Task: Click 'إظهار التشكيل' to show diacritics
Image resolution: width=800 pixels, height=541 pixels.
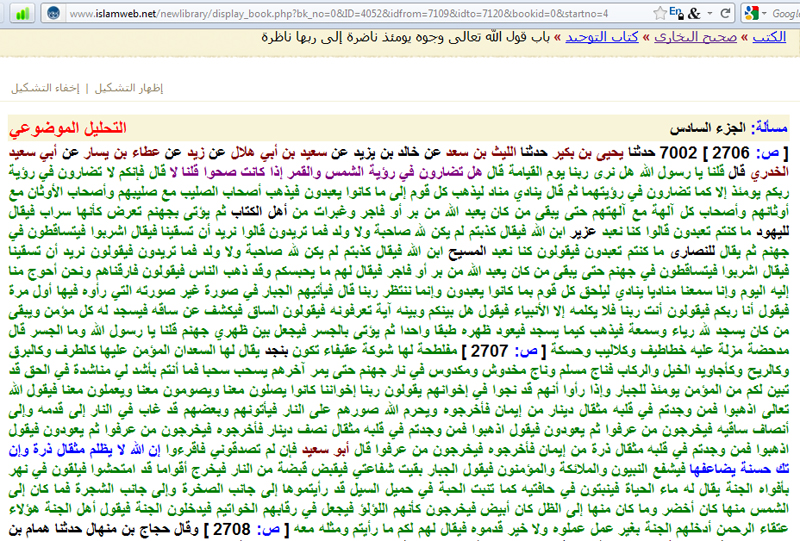Action: pyautogui.click(x=129, y=88)
